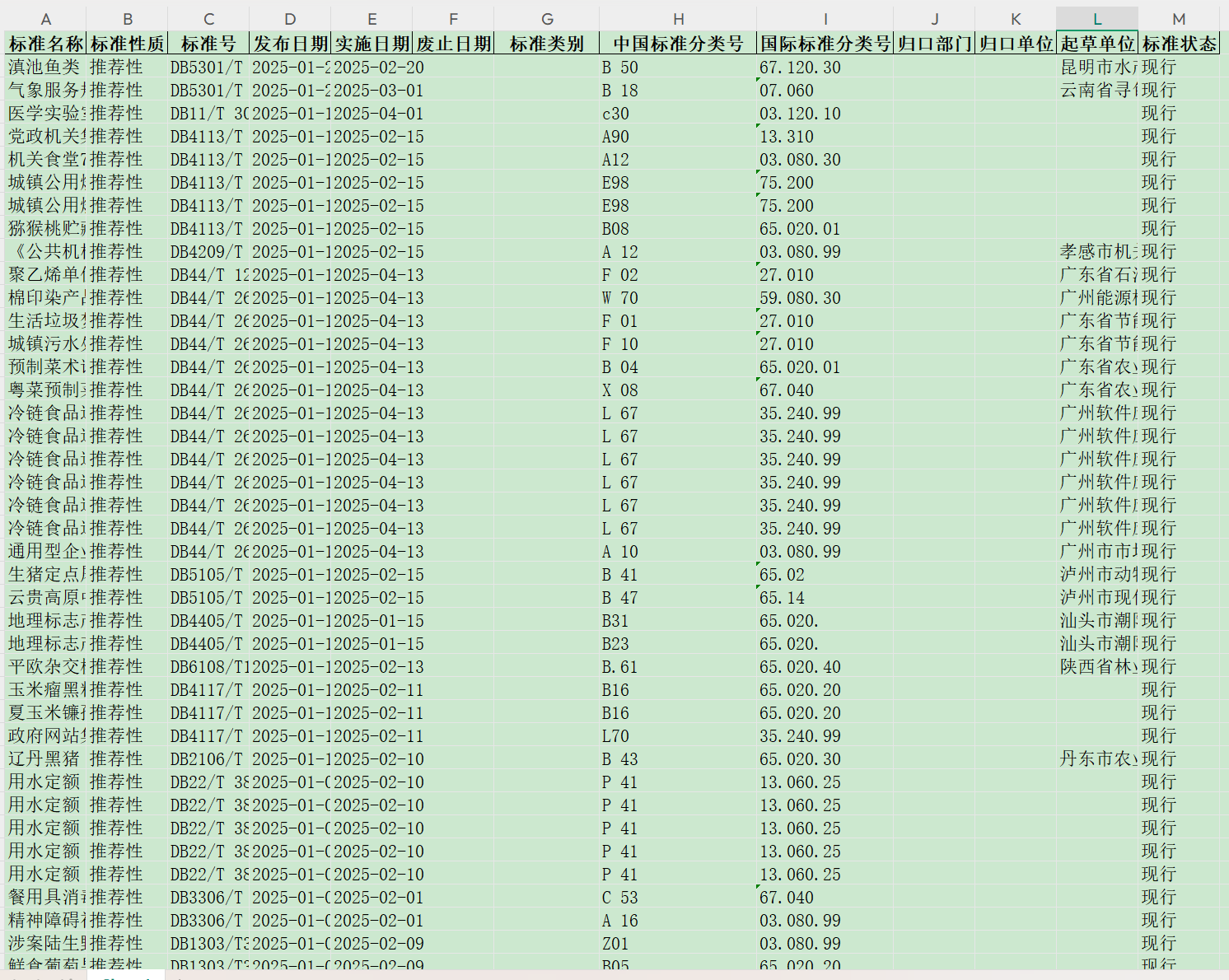1229x980 pixels.
Task: Select the classification cell X 08
Action: click(678, 390)
